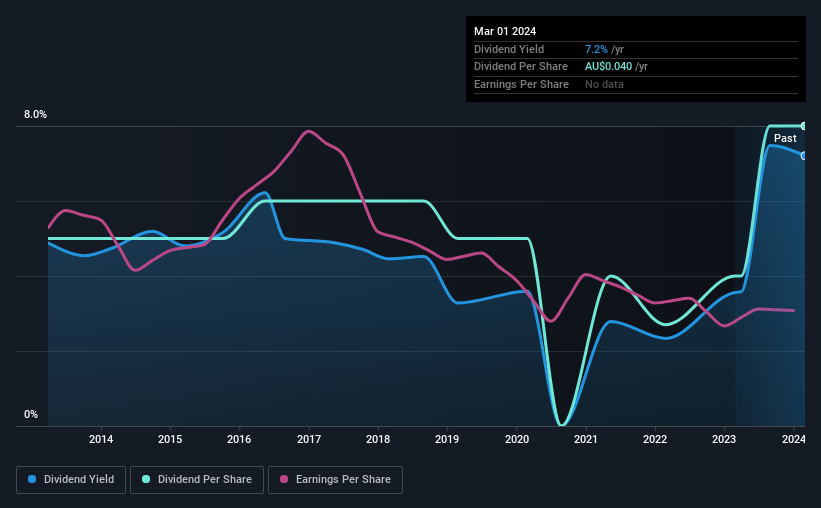Screen dimensions: 821x508
Task: Click the AU$0.040 dividend per share value
Action: coord(608,67)
